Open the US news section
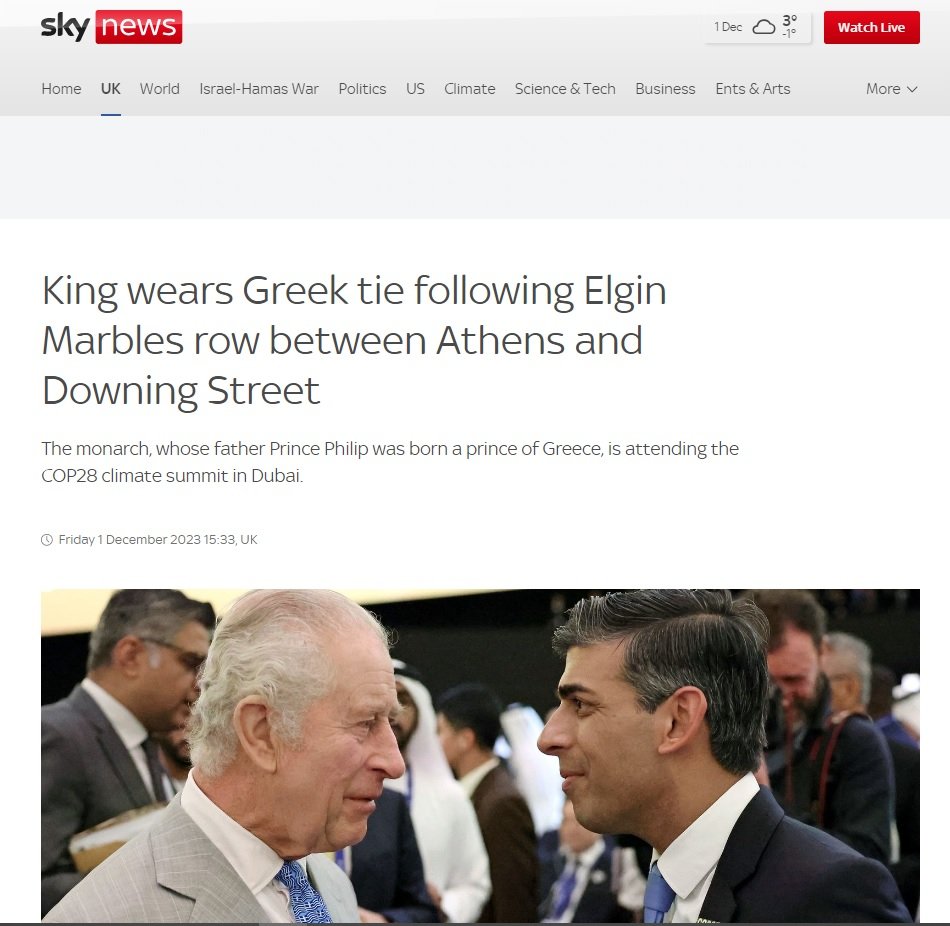Viewport: 950px width, 926px height. (415, 88)
